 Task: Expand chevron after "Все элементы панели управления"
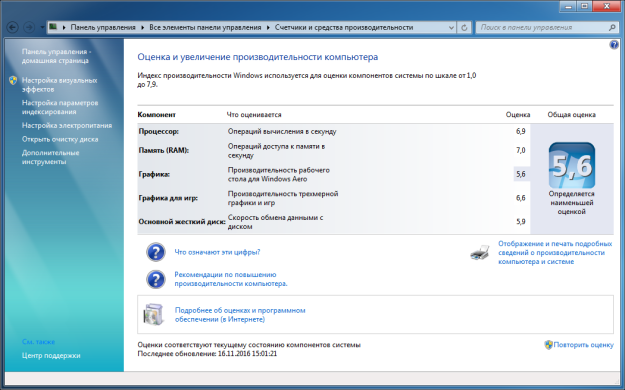(x=268, y=28)
